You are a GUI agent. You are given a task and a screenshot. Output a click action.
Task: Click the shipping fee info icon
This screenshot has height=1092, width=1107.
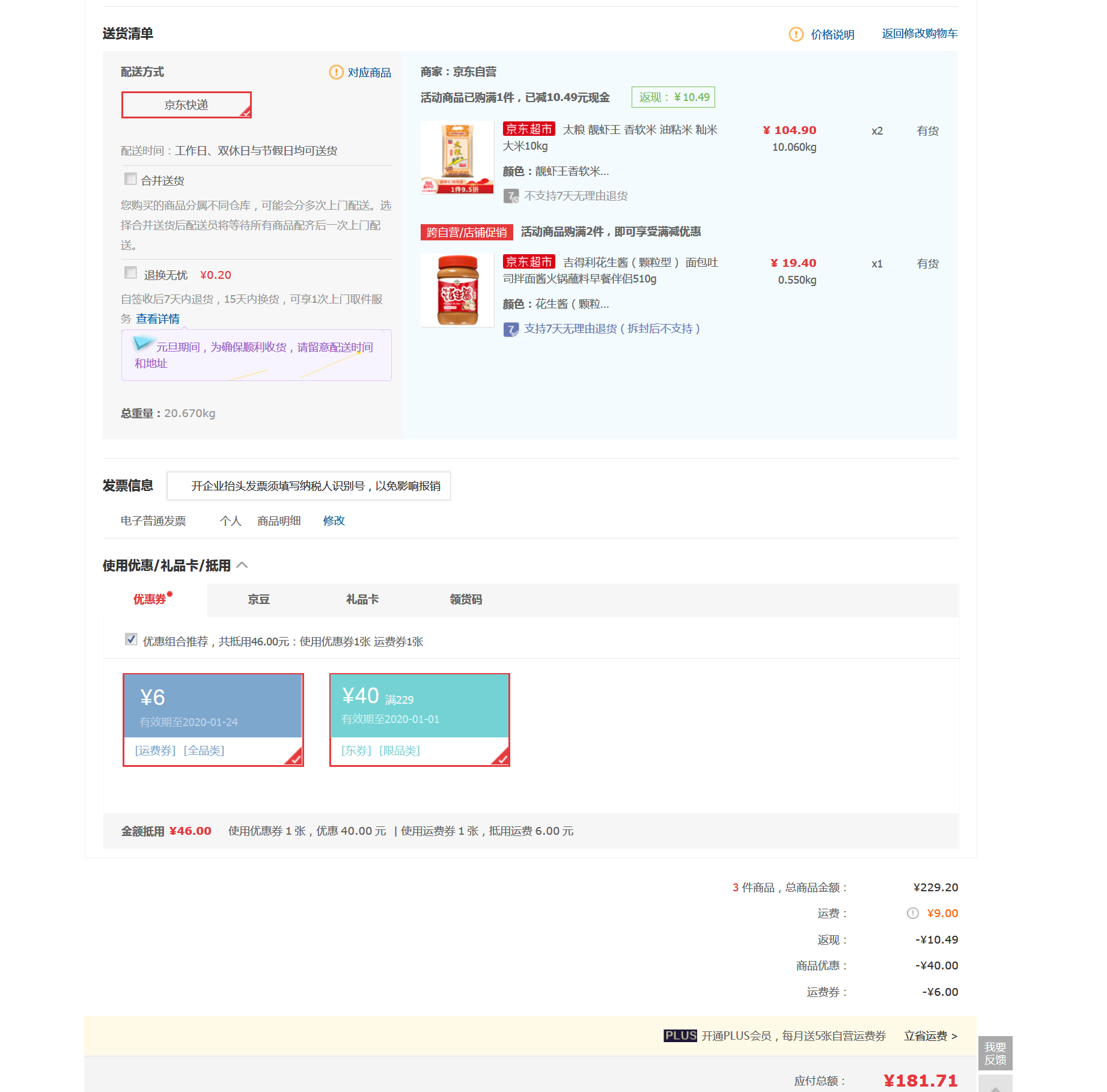(x=913, y=914)
